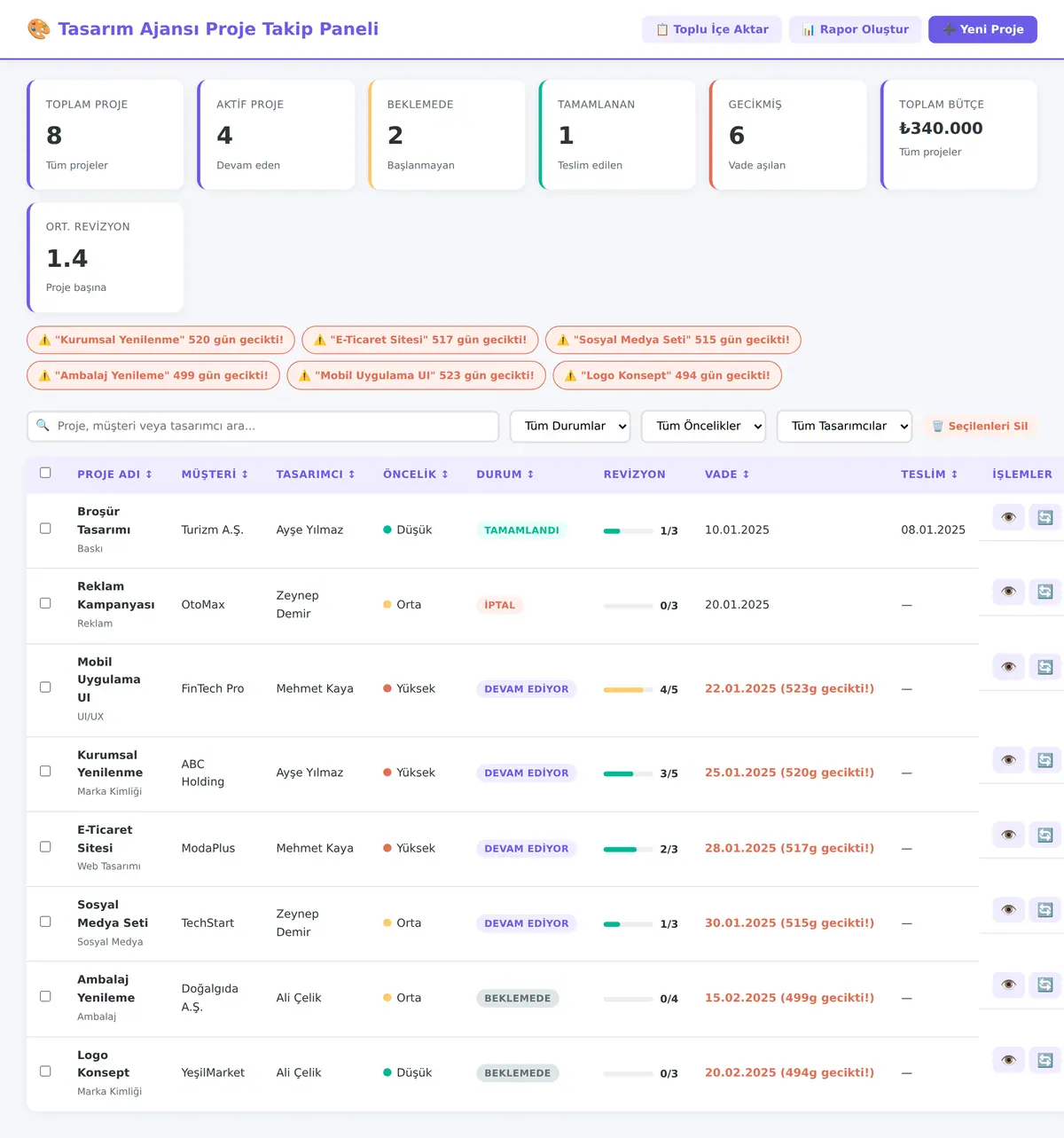
Task: View details of Mobil Uygulama UI project
Action: 1008,667
